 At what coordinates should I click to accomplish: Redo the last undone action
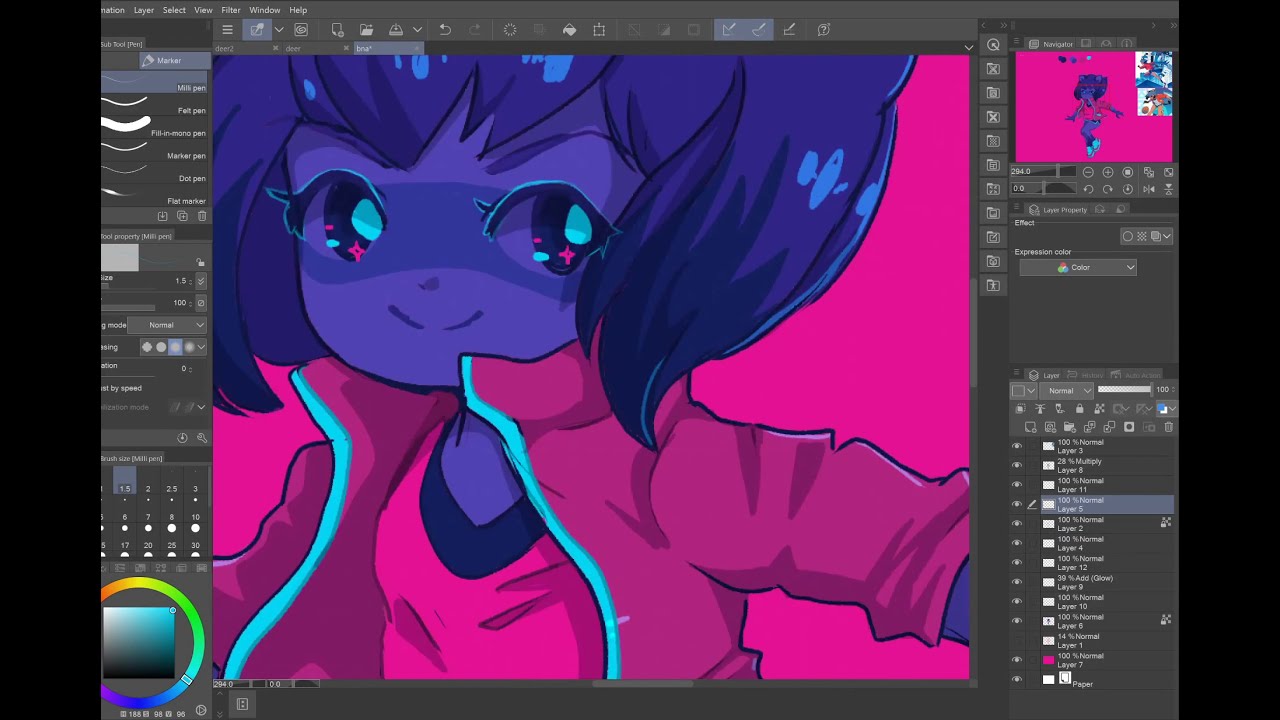[475, 30]
